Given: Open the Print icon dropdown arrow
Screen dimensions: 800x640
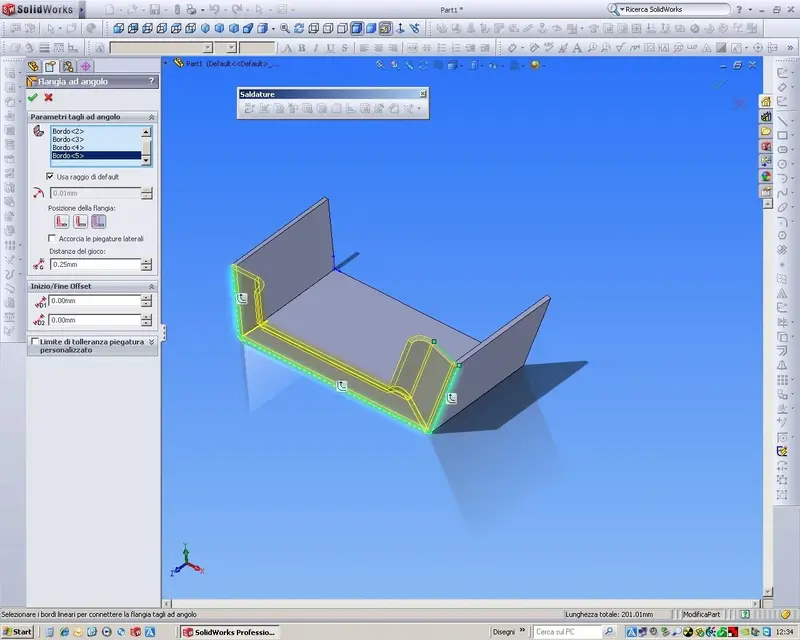Looking at the screenshot, I should 202,10.
